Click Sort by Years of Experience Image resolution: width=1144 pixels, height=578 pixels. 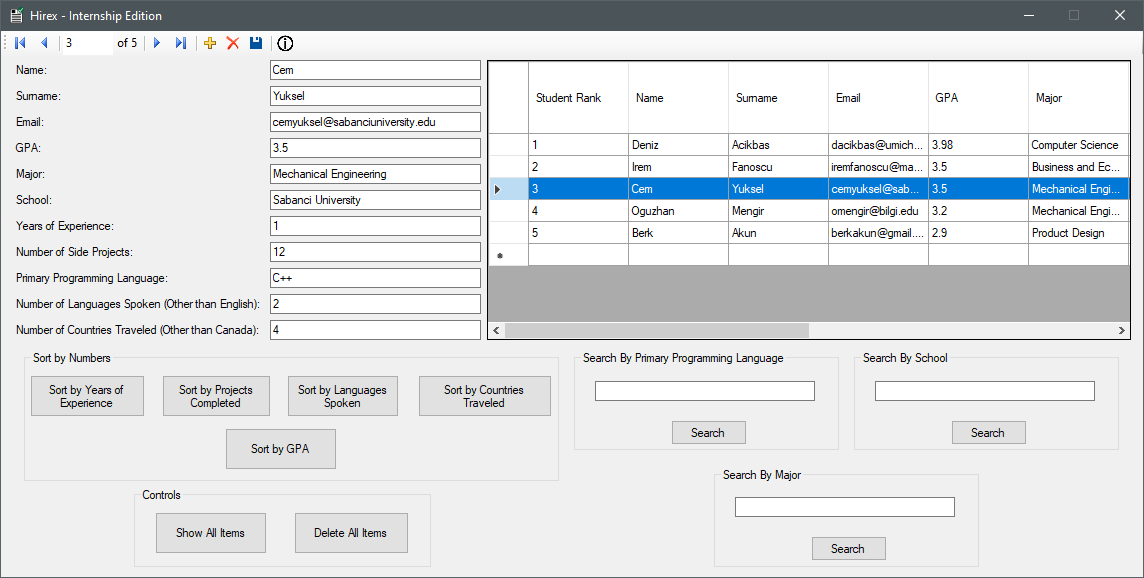tap(87, 396)
